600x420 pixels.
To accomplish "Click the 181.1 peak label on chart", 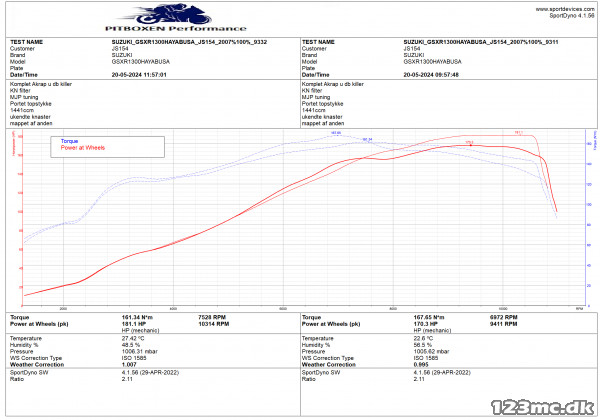I will [x=518, y=133].
